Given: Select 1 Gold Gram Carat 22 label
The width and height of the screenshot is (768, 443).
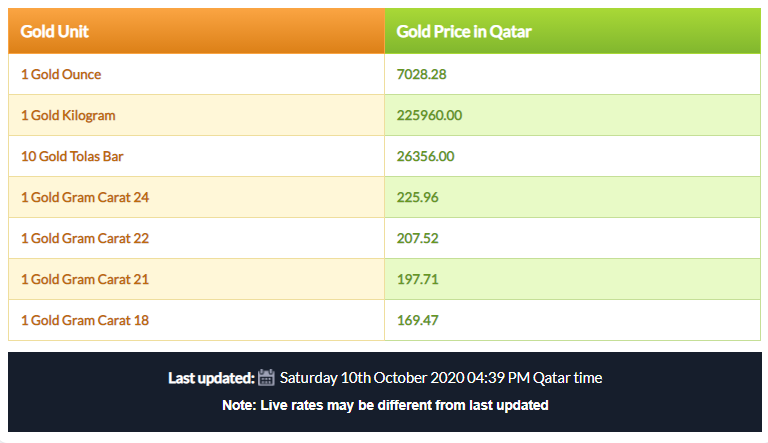Looking at the screenshot, I should click(85, 238).
